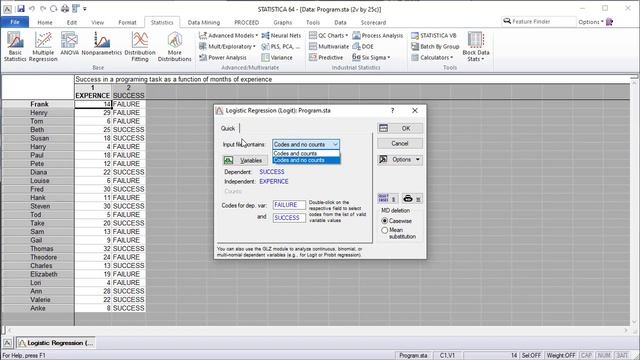Select Casewise MD deletion

[396, 221]
